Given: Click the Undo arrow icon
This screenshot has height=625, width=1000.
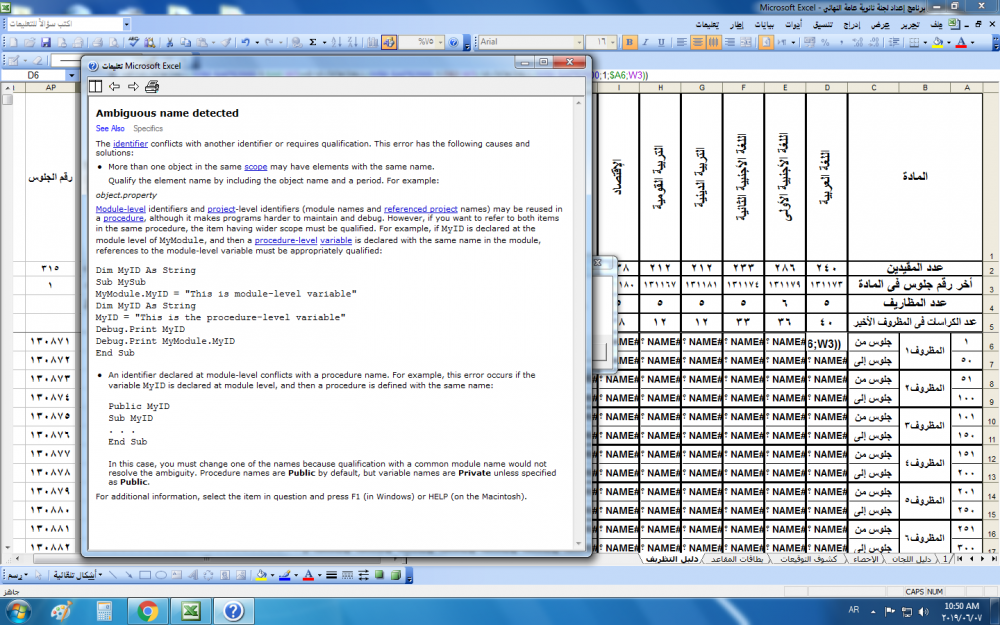Looking at the screenshot, I should (246, 42).
